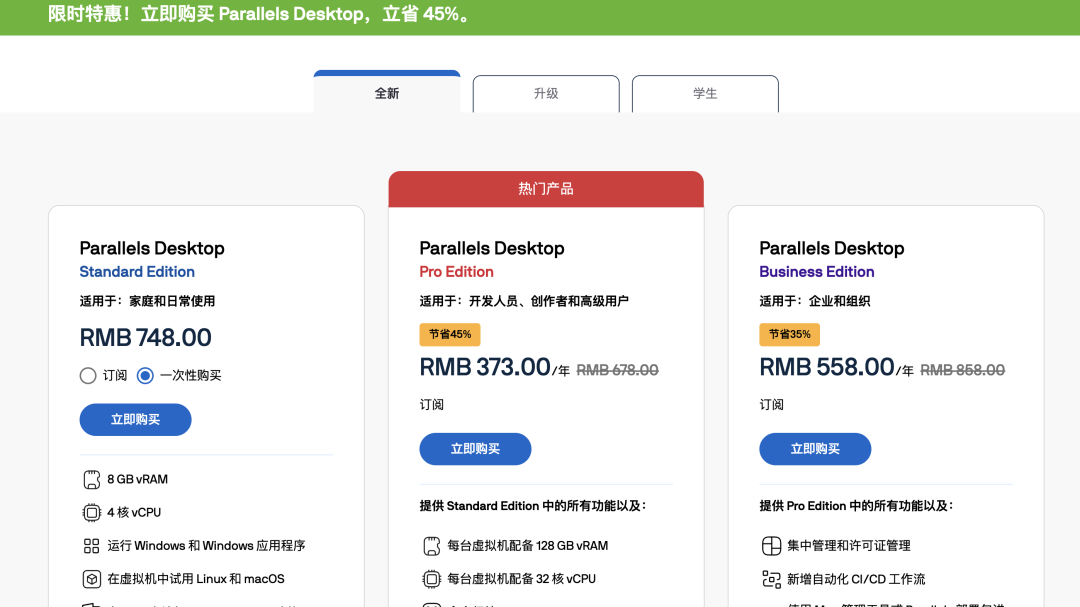Click the CI/CD 工作流 automation icon
This screenshot has height=607, width=1080.
coord(771,579)
